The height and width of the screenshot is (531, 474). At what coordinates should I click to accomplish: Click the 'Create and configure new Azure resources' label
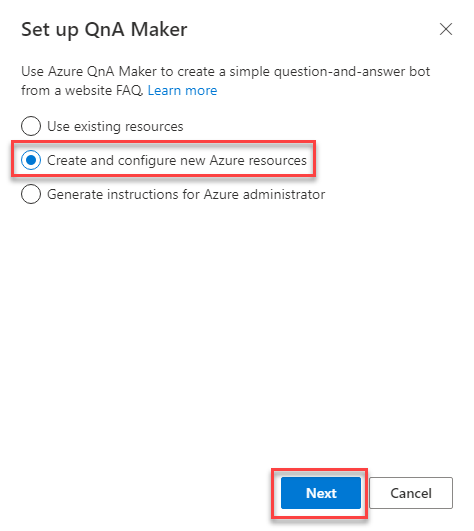tap(177, 160)
